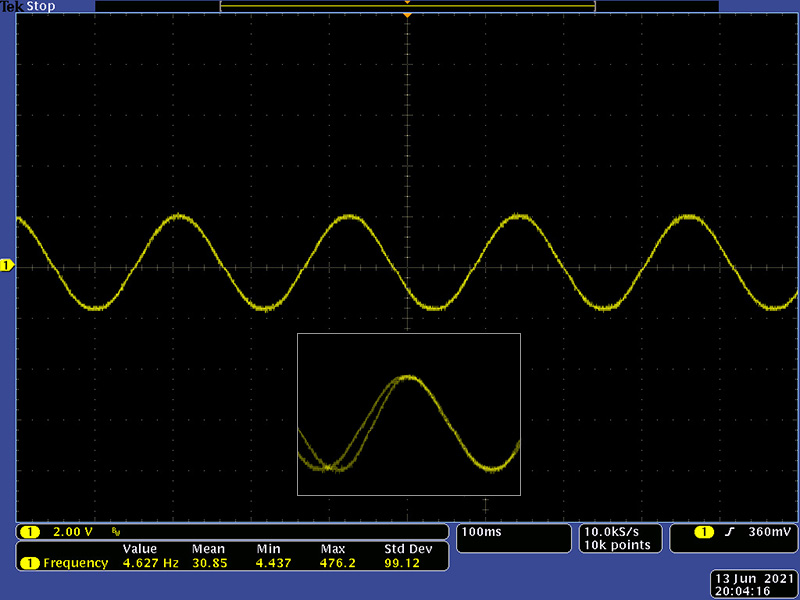
Task: Click the trigger source channel 1 badge
Action: pos(705,531)
